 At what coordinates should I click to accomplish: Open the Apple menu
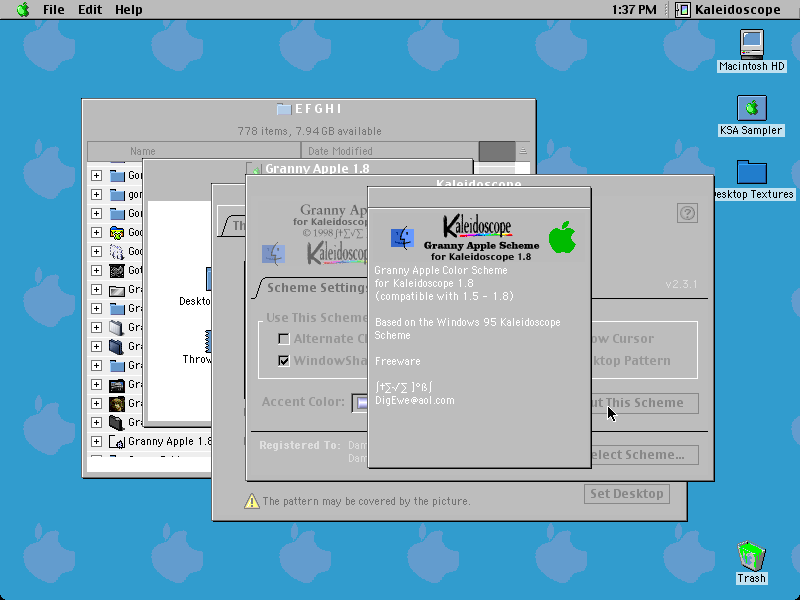pos(23,10)
